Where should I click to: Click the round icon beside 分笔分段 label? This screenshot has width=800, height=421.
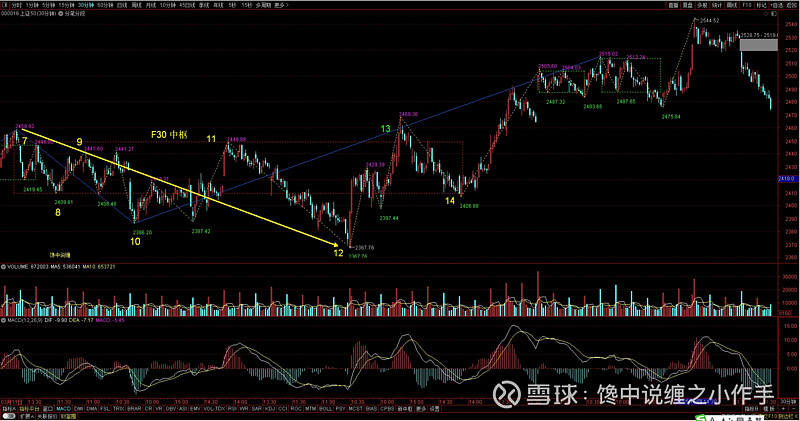(x=61, y=14)
